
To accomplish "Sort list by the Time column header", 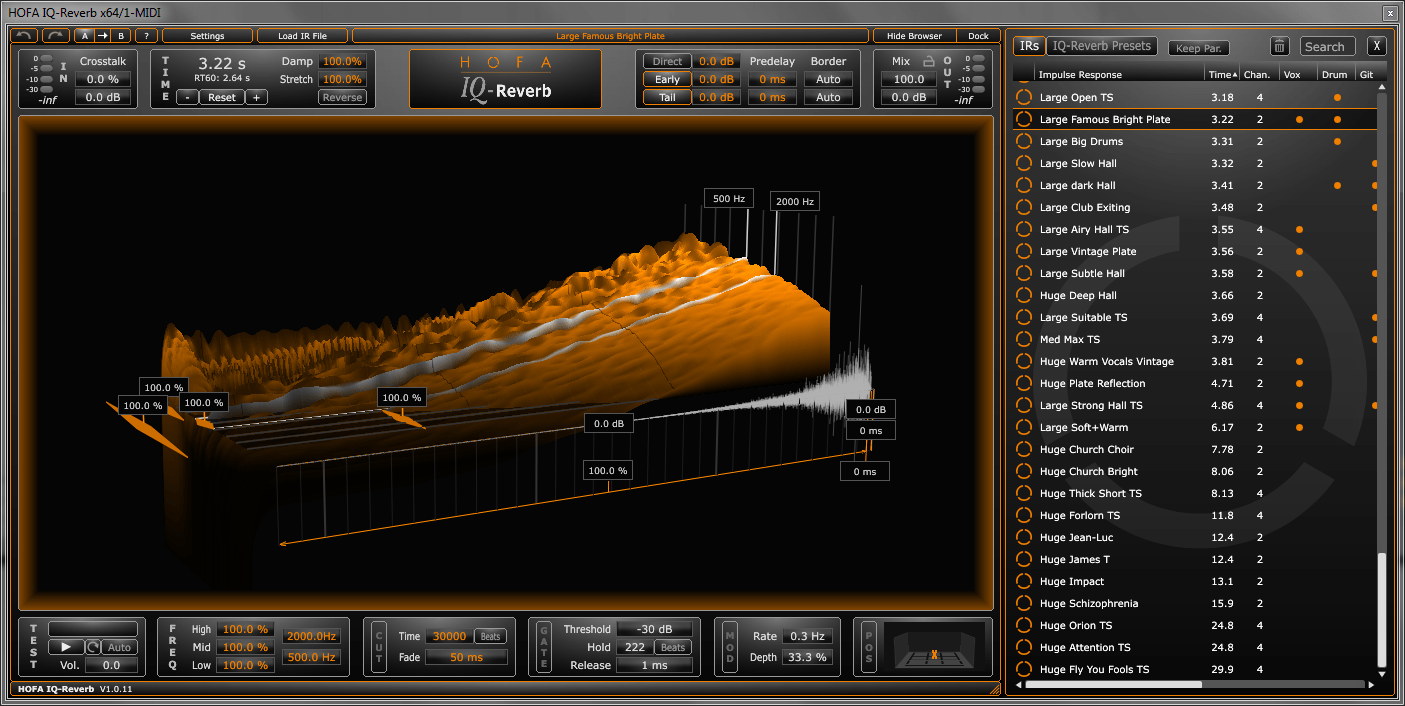I will pyautogui.click(x=1219, y=75).
